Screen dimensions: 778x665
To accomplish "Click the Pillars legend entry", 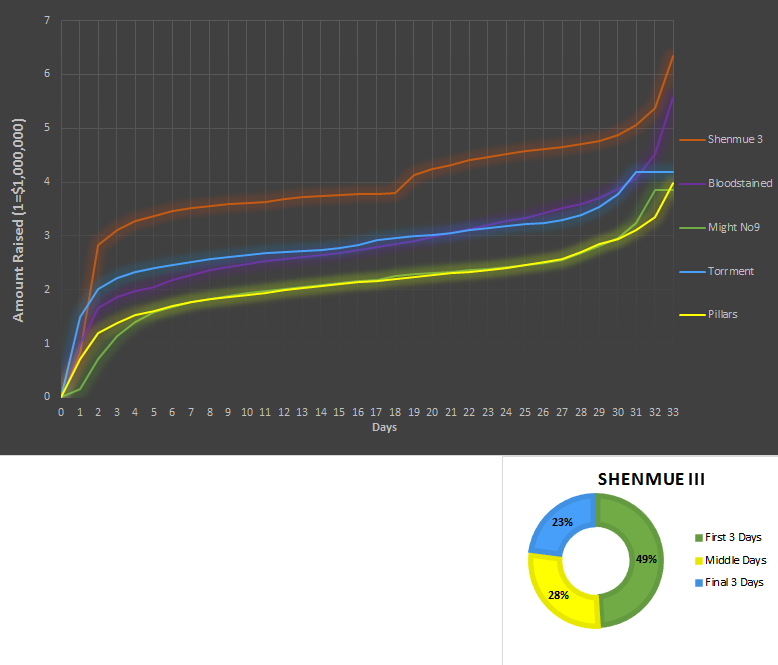I will pyautogui.click(x=709, y=314).
